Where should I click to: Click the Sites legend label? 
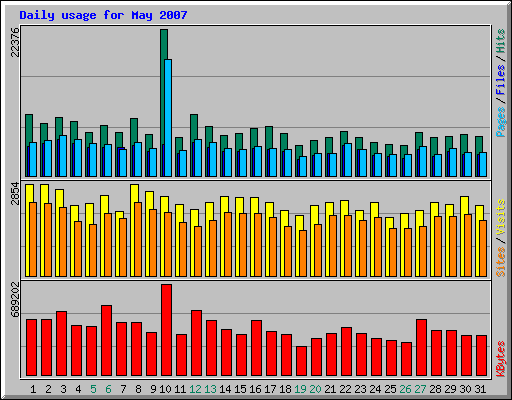501,262
